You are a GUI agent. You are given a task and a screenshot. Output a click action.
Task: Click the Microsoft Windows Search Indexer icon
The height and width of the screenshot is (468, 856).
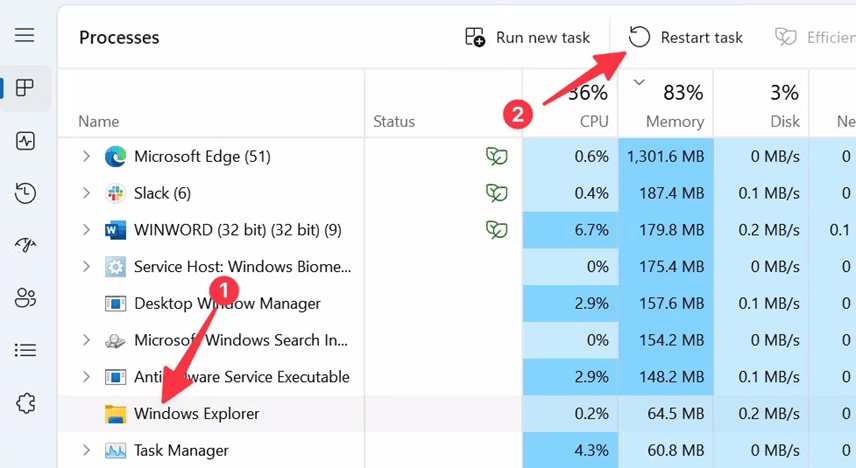click(x=115, y=340)
